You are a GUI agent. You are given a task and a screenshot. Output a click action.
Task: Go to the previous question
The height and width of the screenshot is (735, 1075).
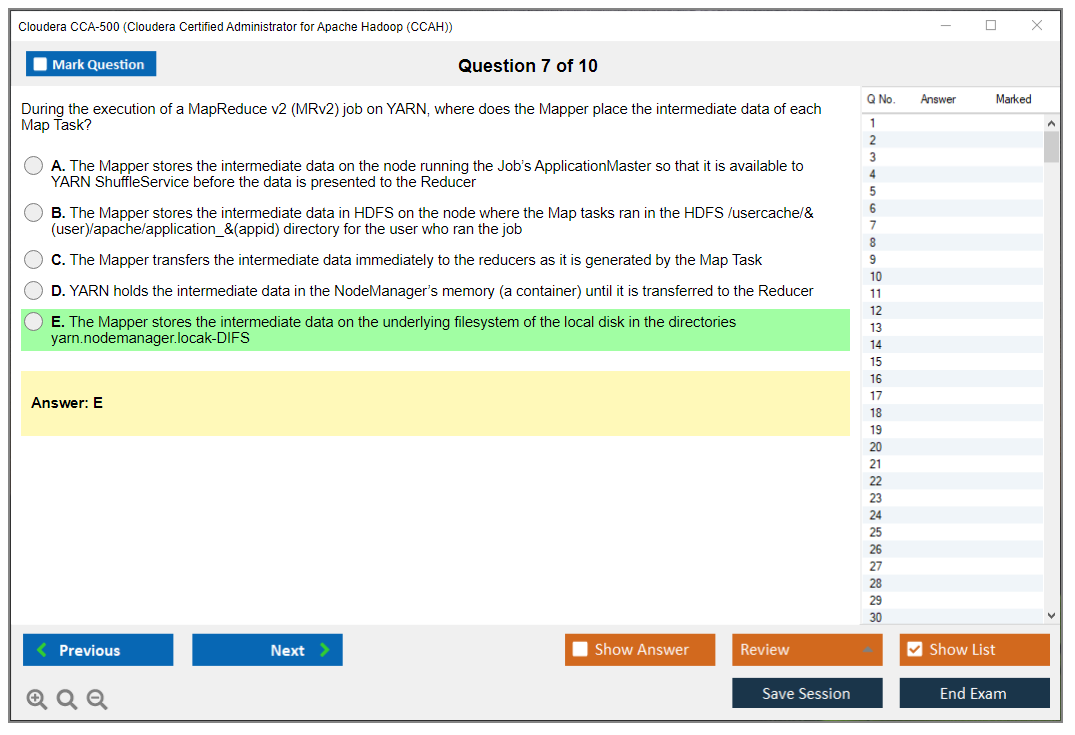tap(98, 650)
